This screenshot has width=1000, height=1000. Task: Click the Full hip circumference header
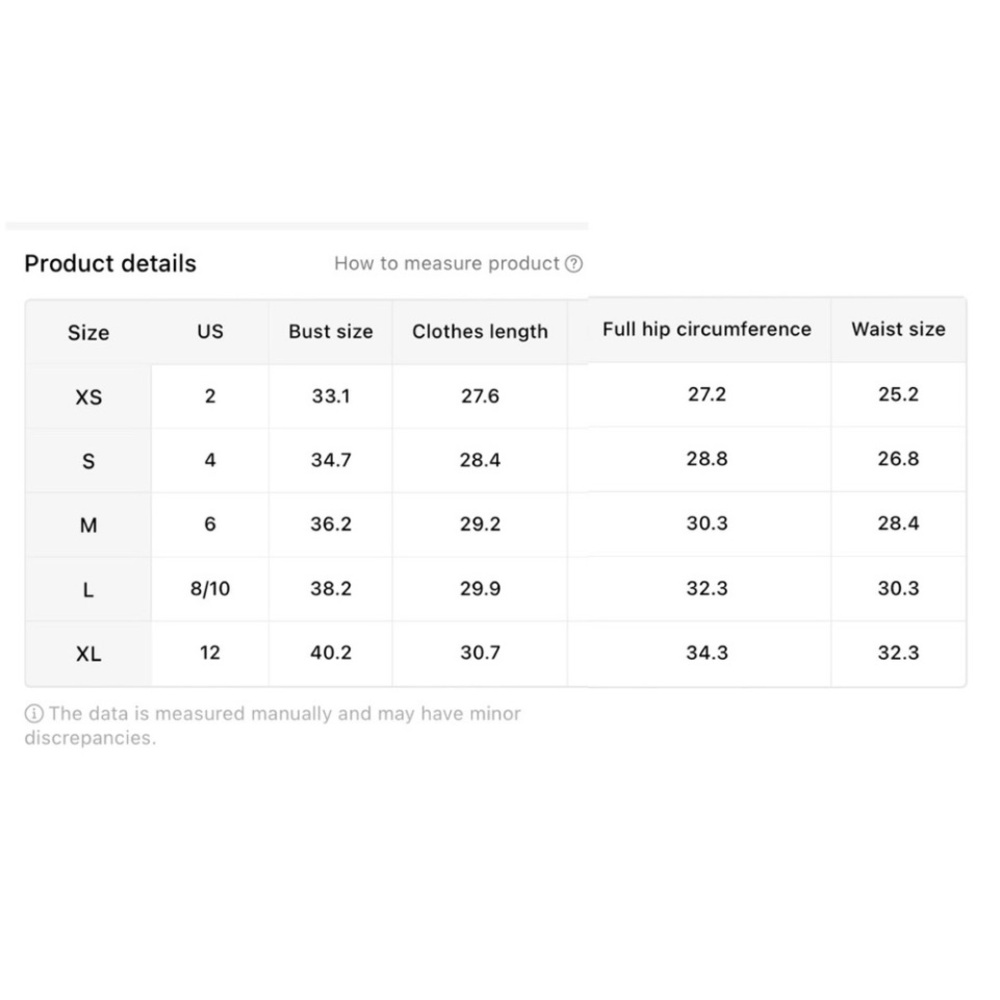coord(707,329)
